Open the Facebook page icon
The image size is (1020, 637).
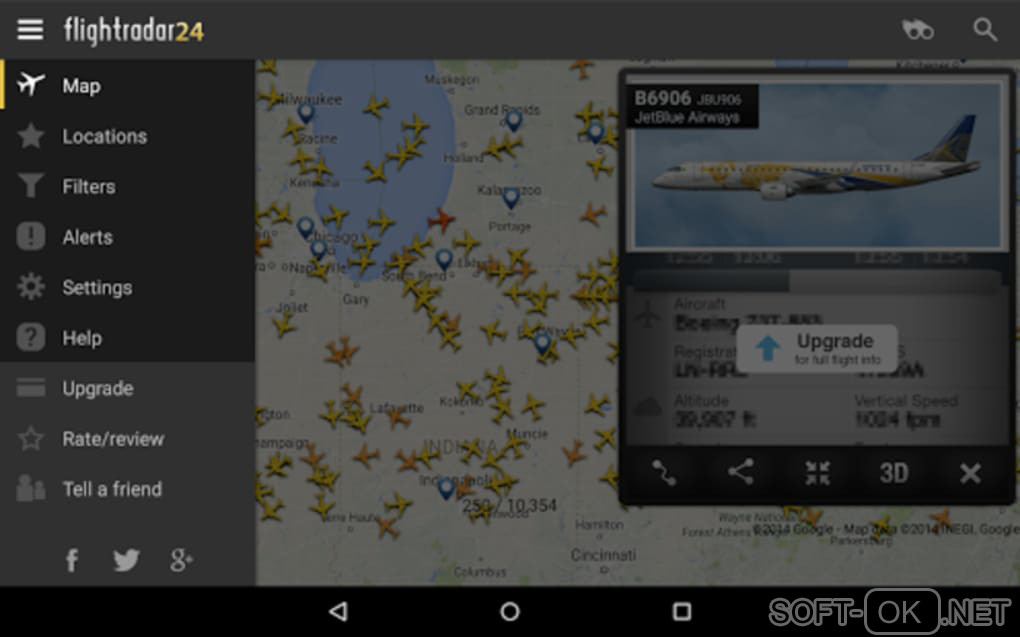pos(72,560)
